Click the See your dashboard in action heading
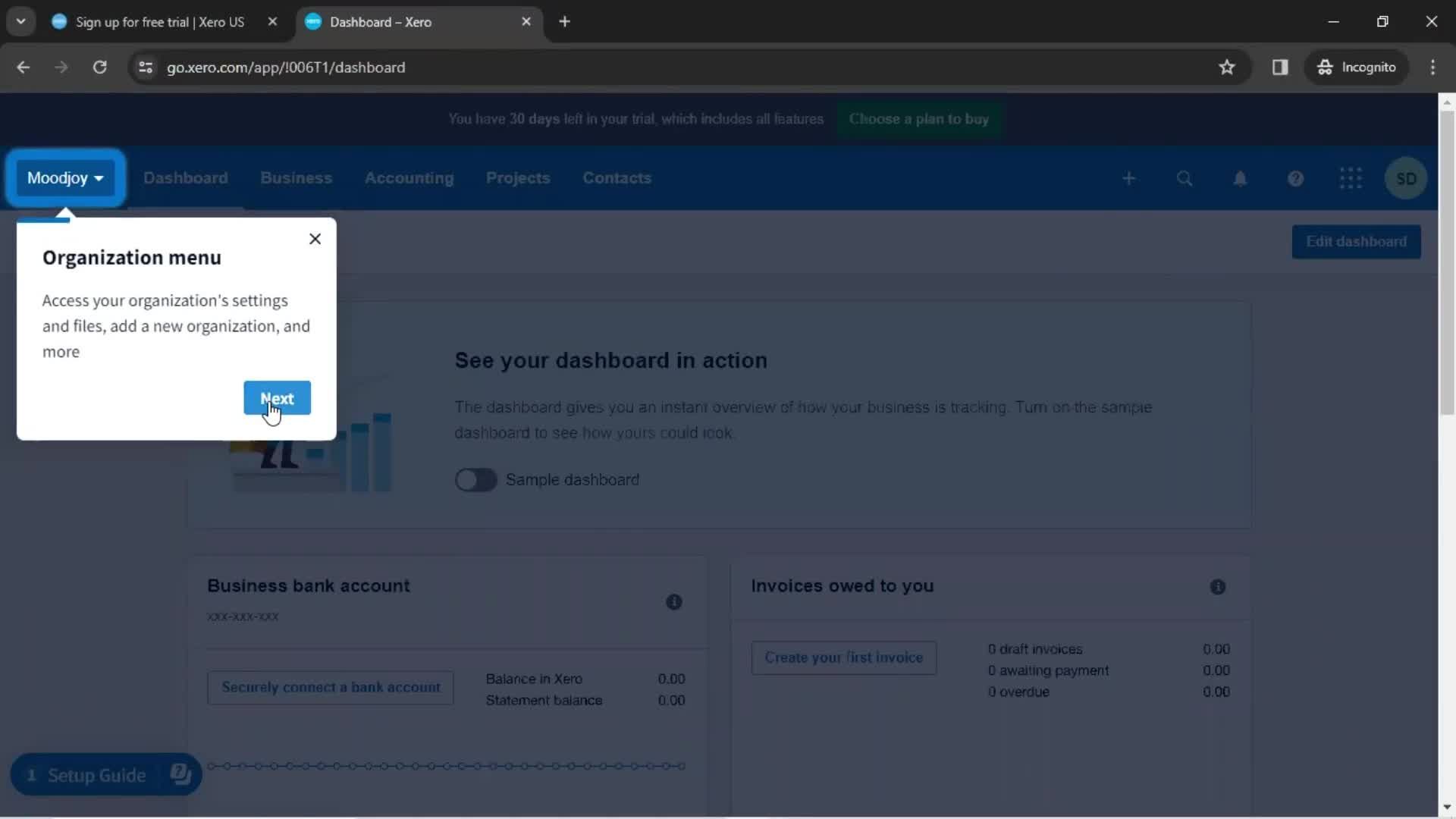The height and width of the screenshot is (819, 1456). (x=610, y=361)
